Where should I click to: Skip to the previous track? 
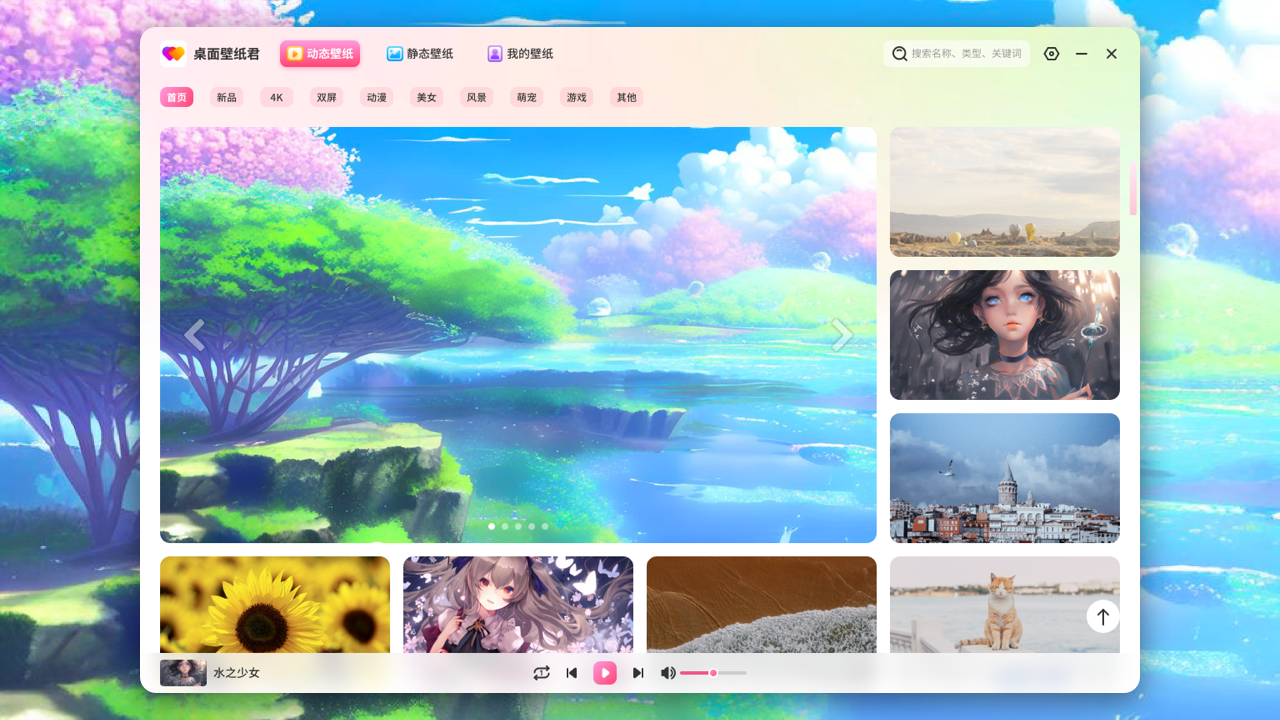pos(571,673)
